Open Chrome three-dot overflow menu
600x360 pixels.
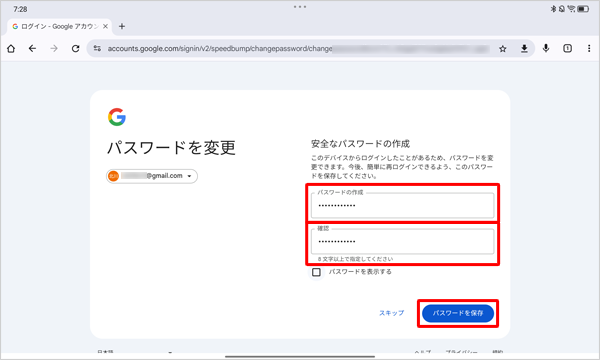[589, 48]
